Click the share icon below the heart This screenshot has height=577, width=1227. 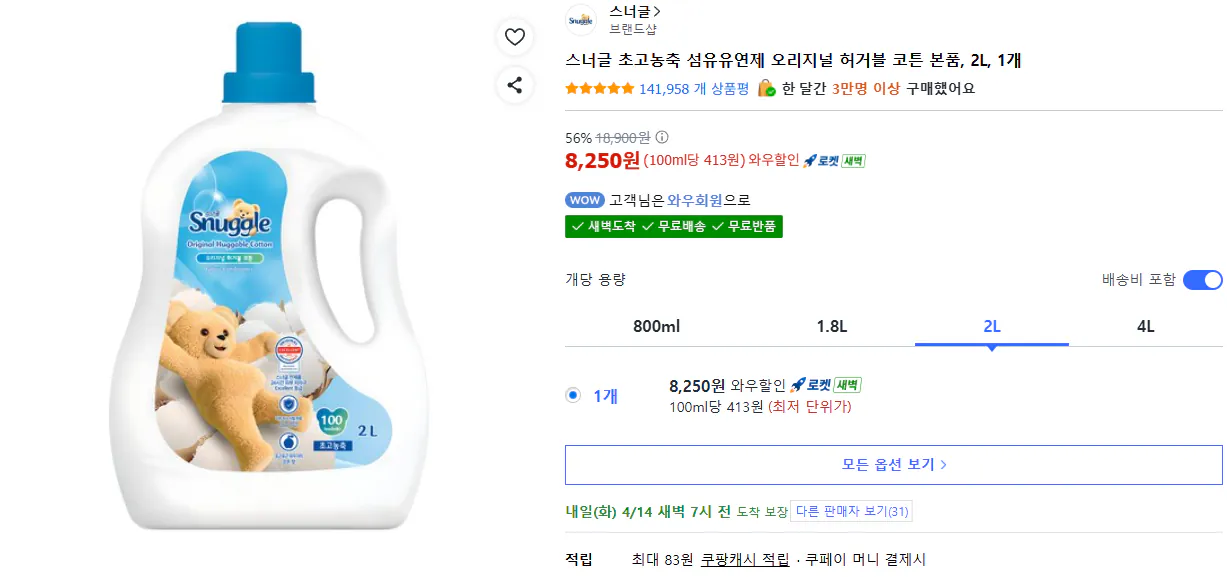click(x=515, y=85)
